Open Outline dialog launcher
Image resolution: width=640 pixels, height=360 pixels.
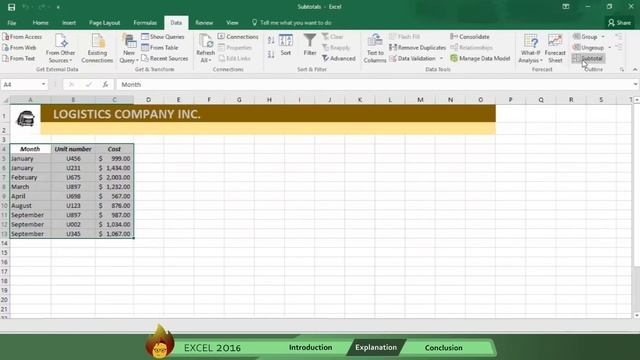[x=622, y=70]
